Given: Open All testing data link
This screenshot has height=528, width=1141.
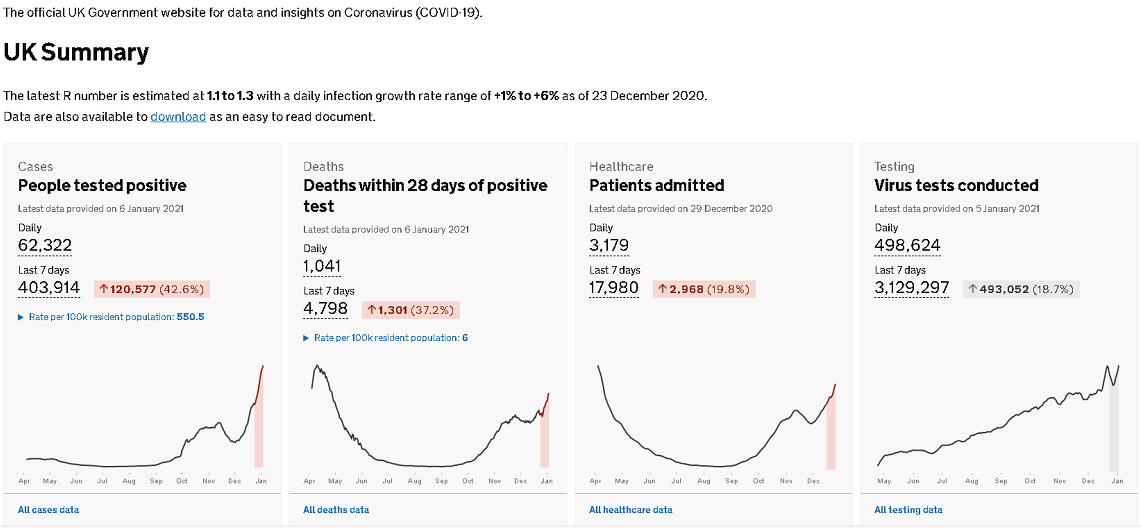Looking at the screenshot, I should (908, 510).
